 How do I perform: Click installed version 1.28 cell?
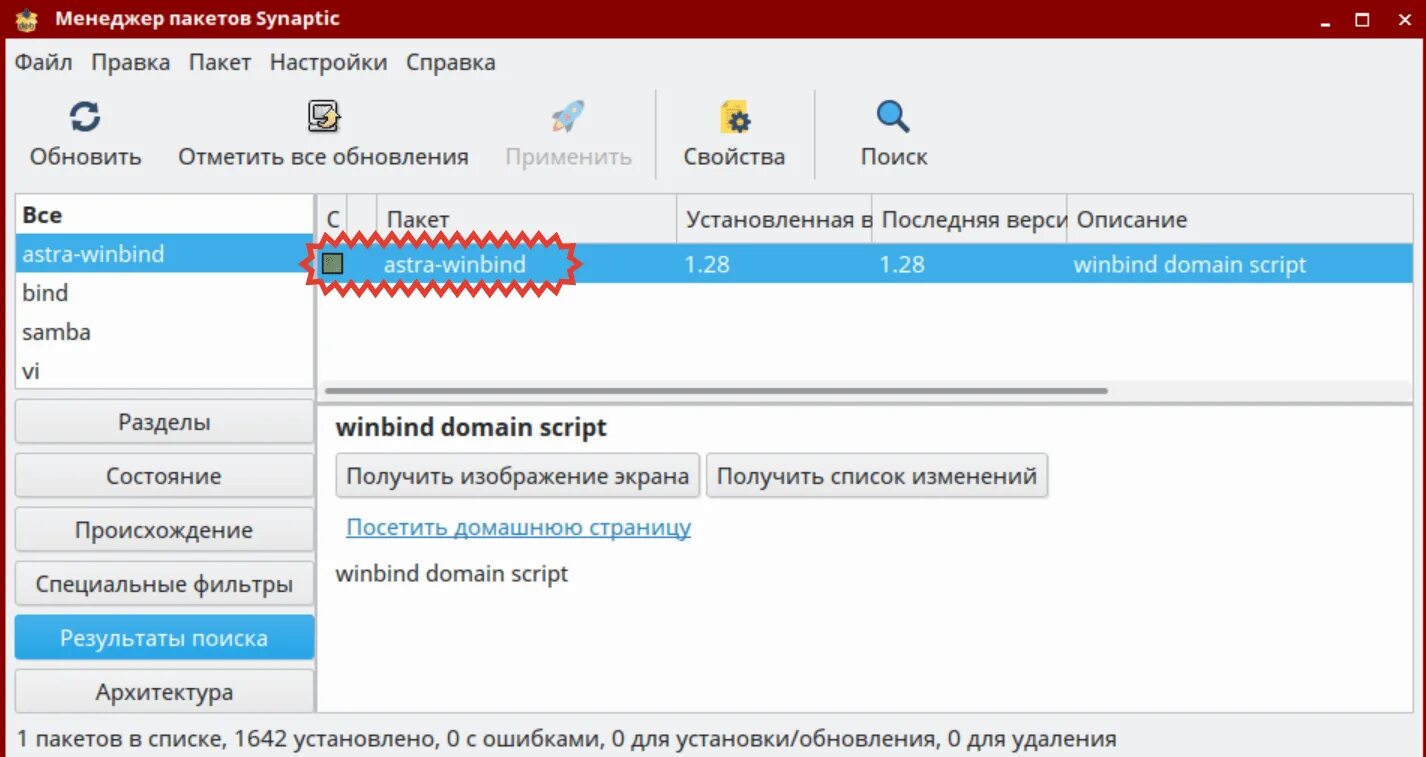(707, 265)
